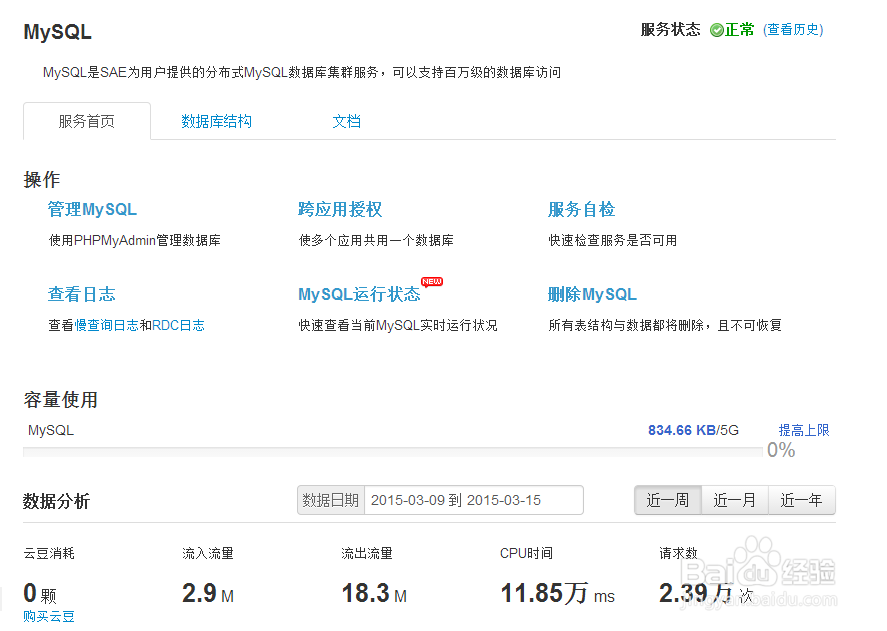Click the 容量使用 section heading

click(x=61, y=400)
